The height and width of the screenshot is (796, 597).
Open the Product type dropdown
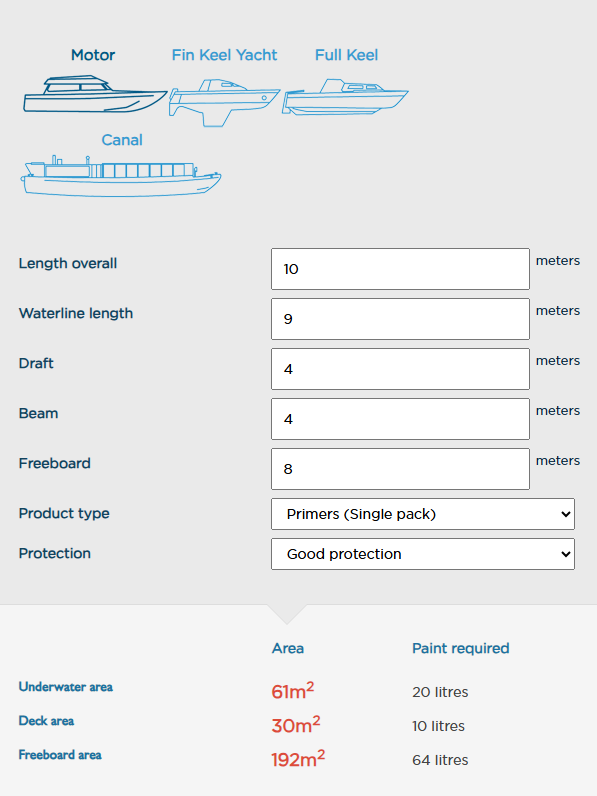pyautogui.click(x=423, y=514)
